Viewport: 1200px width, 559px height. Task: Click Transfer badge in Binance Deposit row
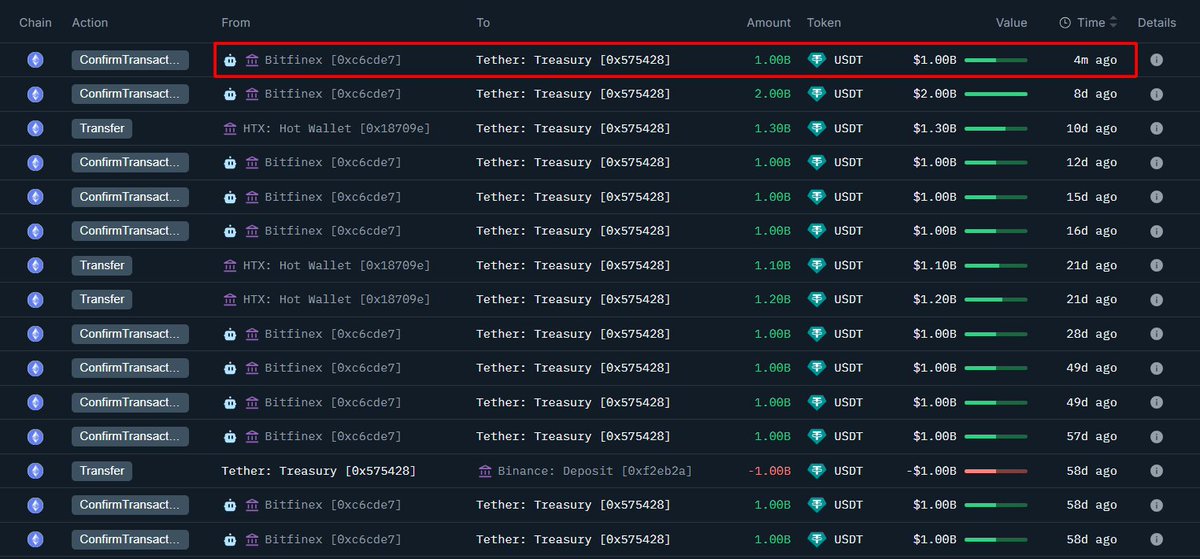102,470
